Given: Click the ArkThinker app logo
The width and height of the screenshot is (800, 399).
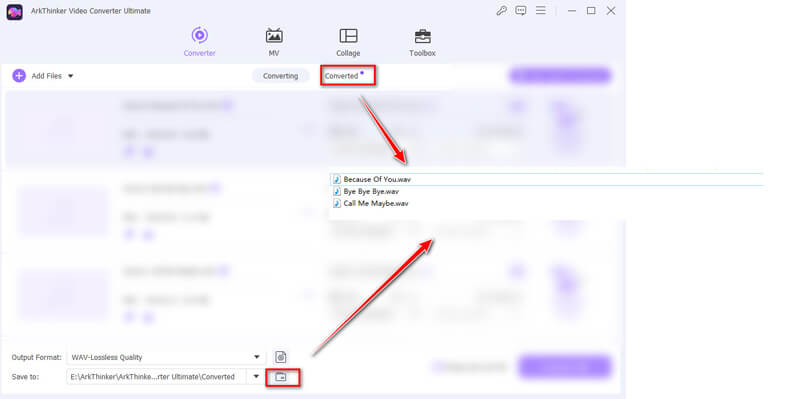Looking at the screenshot, I should click(x=14, y=11).
